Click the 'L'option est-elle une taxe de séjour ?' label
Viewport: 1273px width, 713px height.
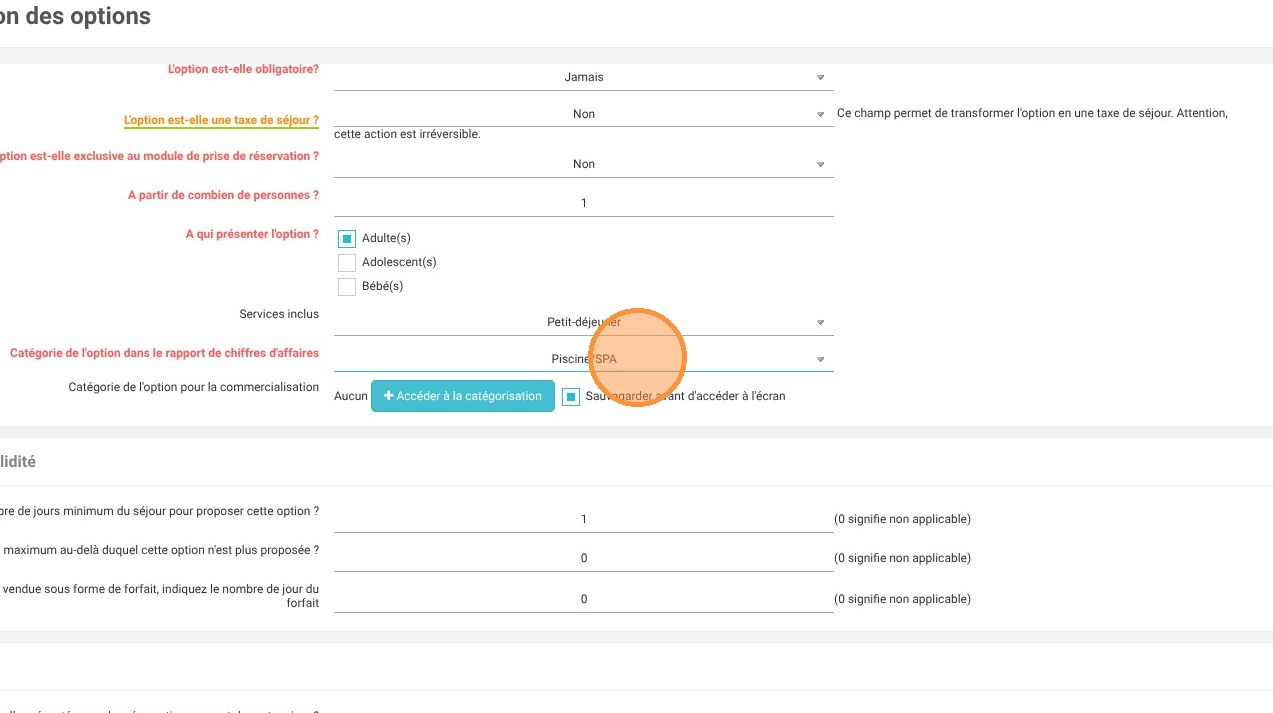221,120
